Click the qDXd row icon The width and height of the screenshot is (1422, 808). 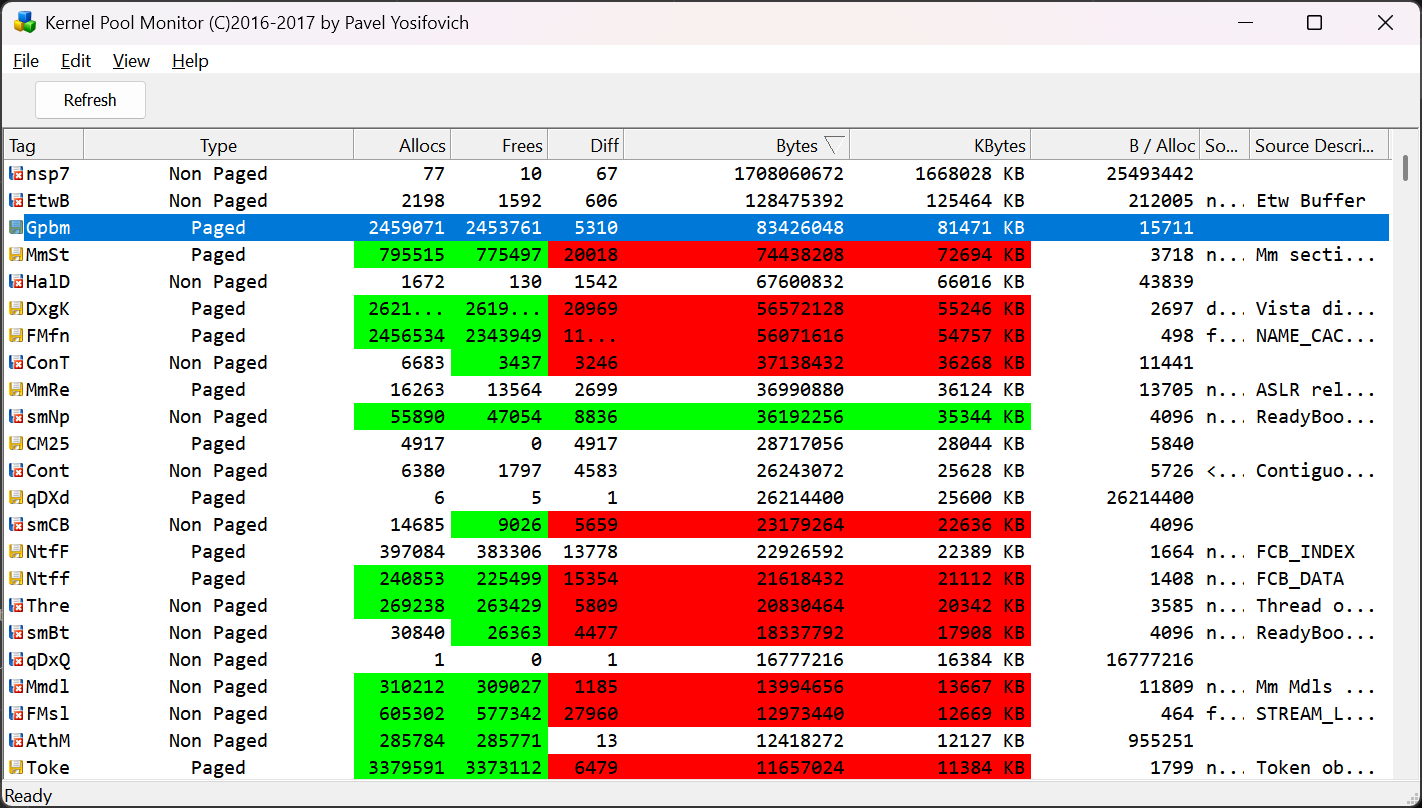coord(16,498)
